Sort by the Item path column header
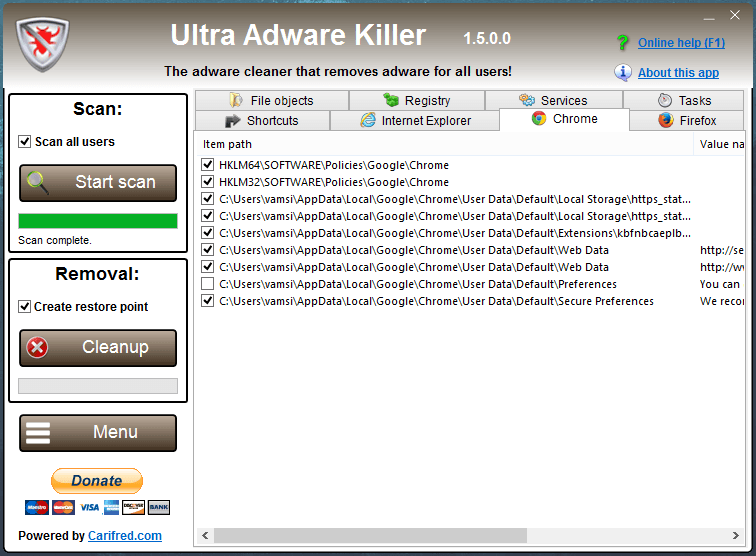Image resolution: width=756 pixels, height=556 pixels. click(x=445, y=144)
